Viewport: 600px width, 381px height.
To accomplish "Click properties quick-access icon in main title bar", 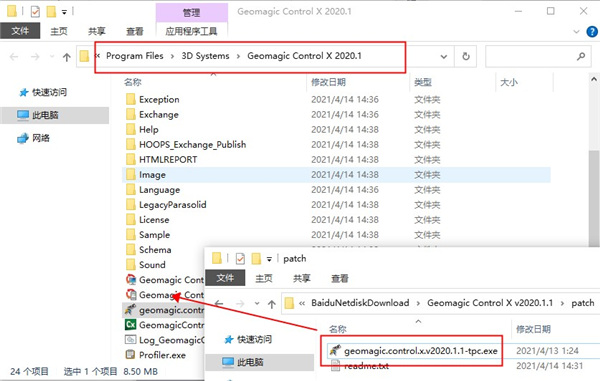I will [35, 12].
